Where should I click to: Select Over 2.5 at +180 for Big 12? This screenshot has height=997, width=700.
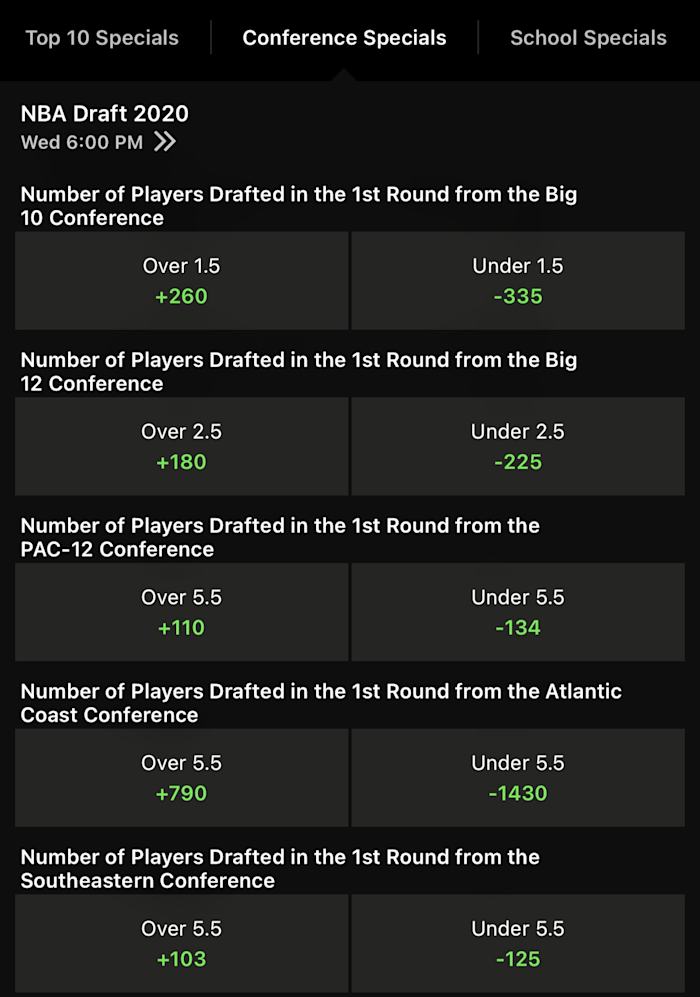coord(180,446)
